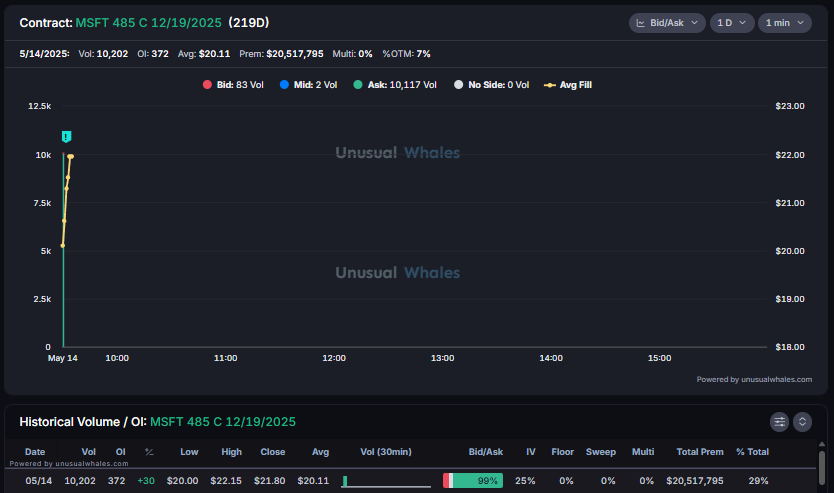The width and height of the screenshot is (834, 493).
Task: Sort table by High column
Action: coord(231,452)
